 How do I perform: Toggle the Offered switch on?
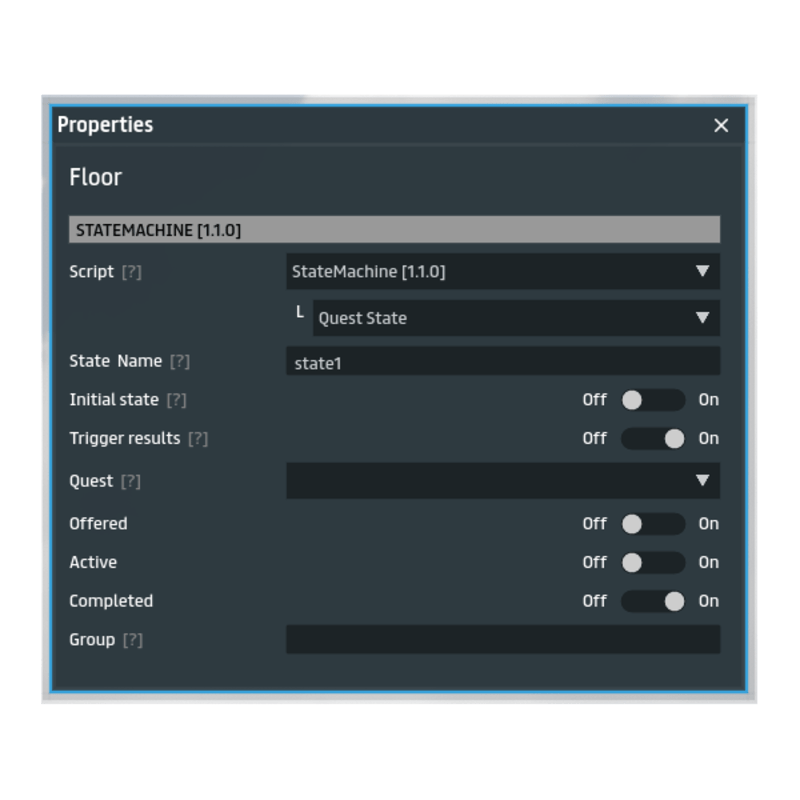(x=652, y=524)
